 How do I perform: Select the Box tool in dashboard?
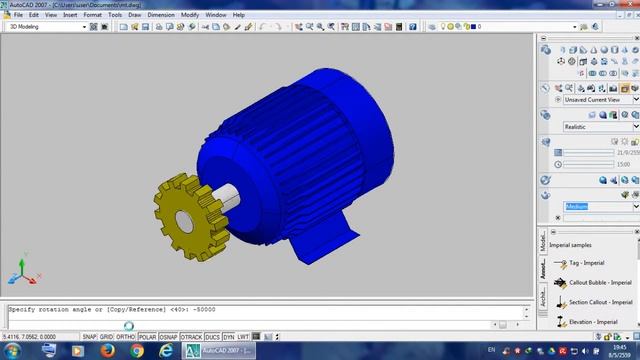click(573, 50)
